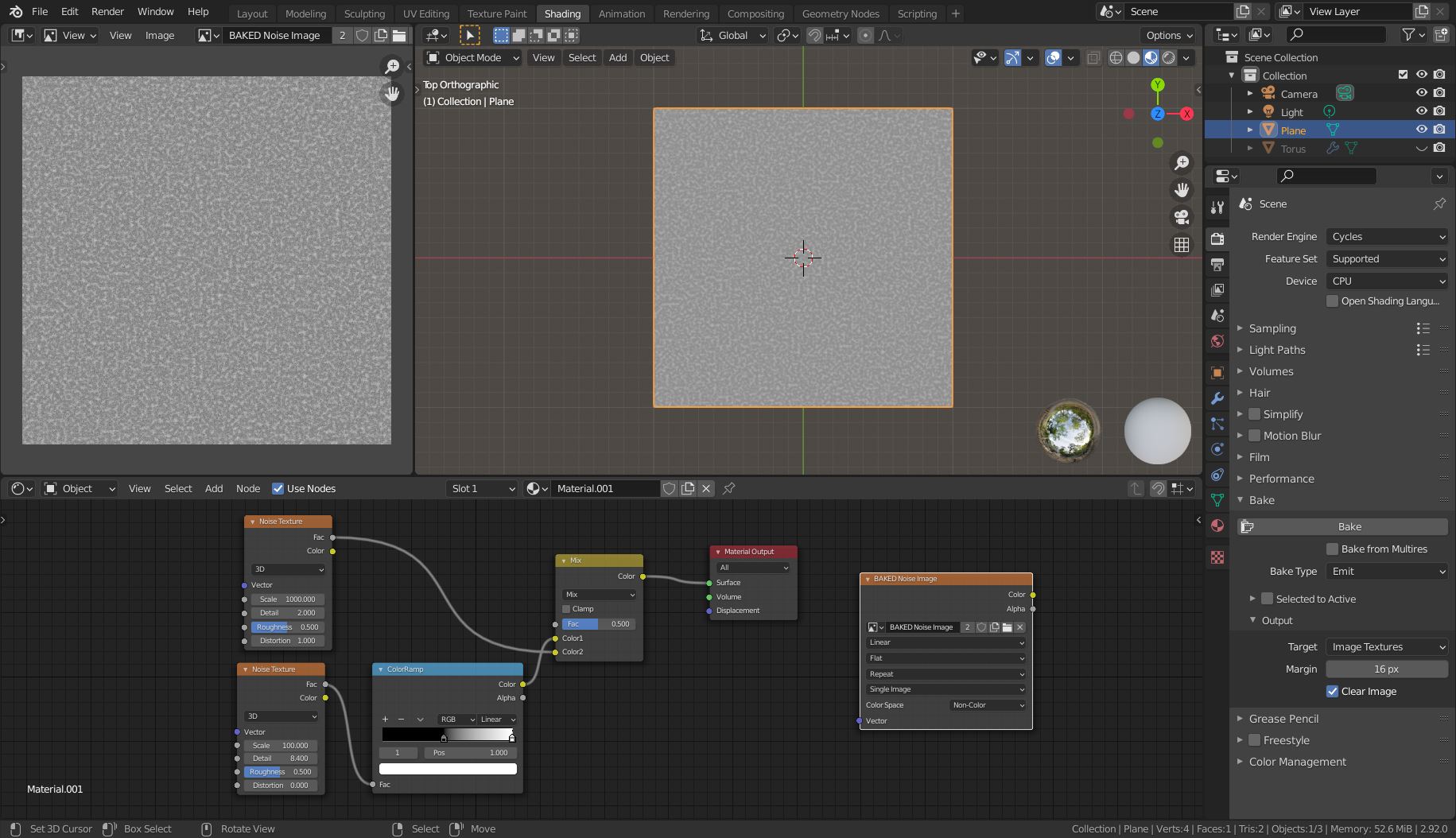Open the Object properties tab

[x=1217, y=372]
